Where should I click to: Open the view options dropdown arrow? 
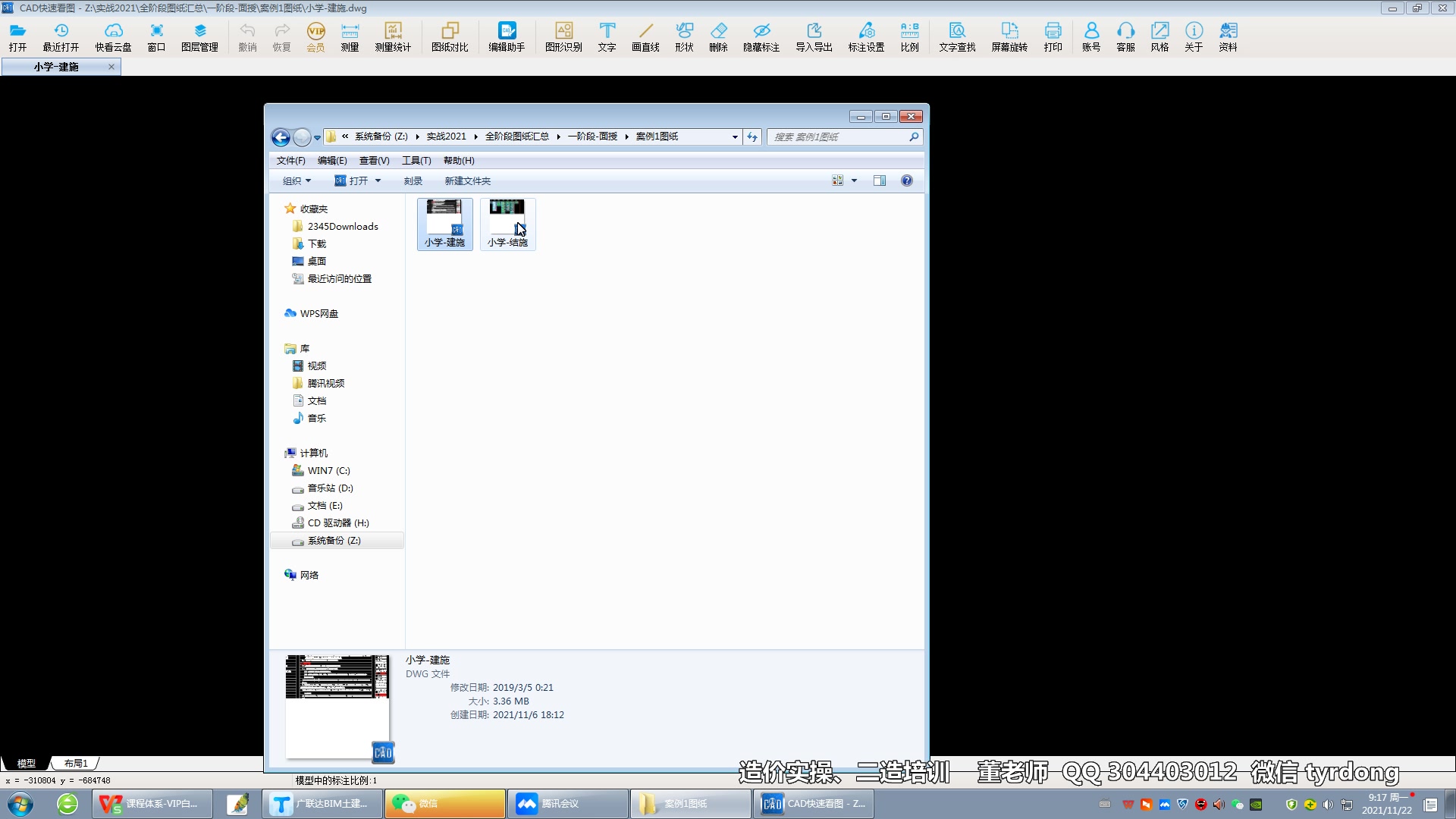point(854,180)
